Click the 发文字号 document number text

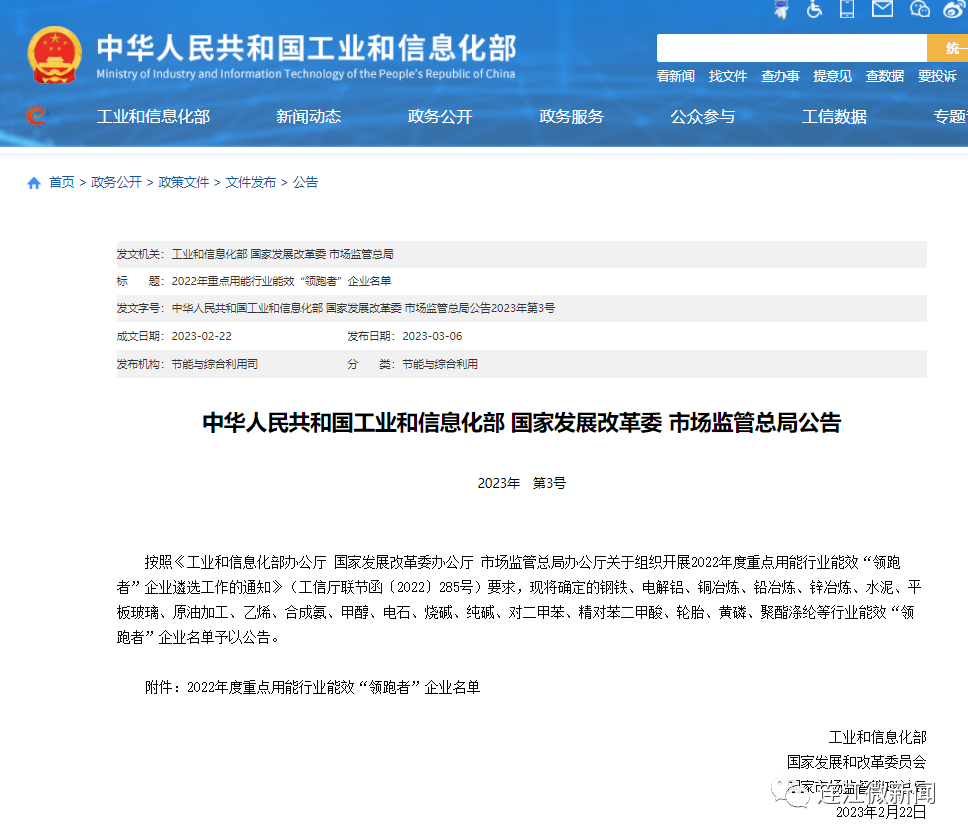tap(363, 308)
